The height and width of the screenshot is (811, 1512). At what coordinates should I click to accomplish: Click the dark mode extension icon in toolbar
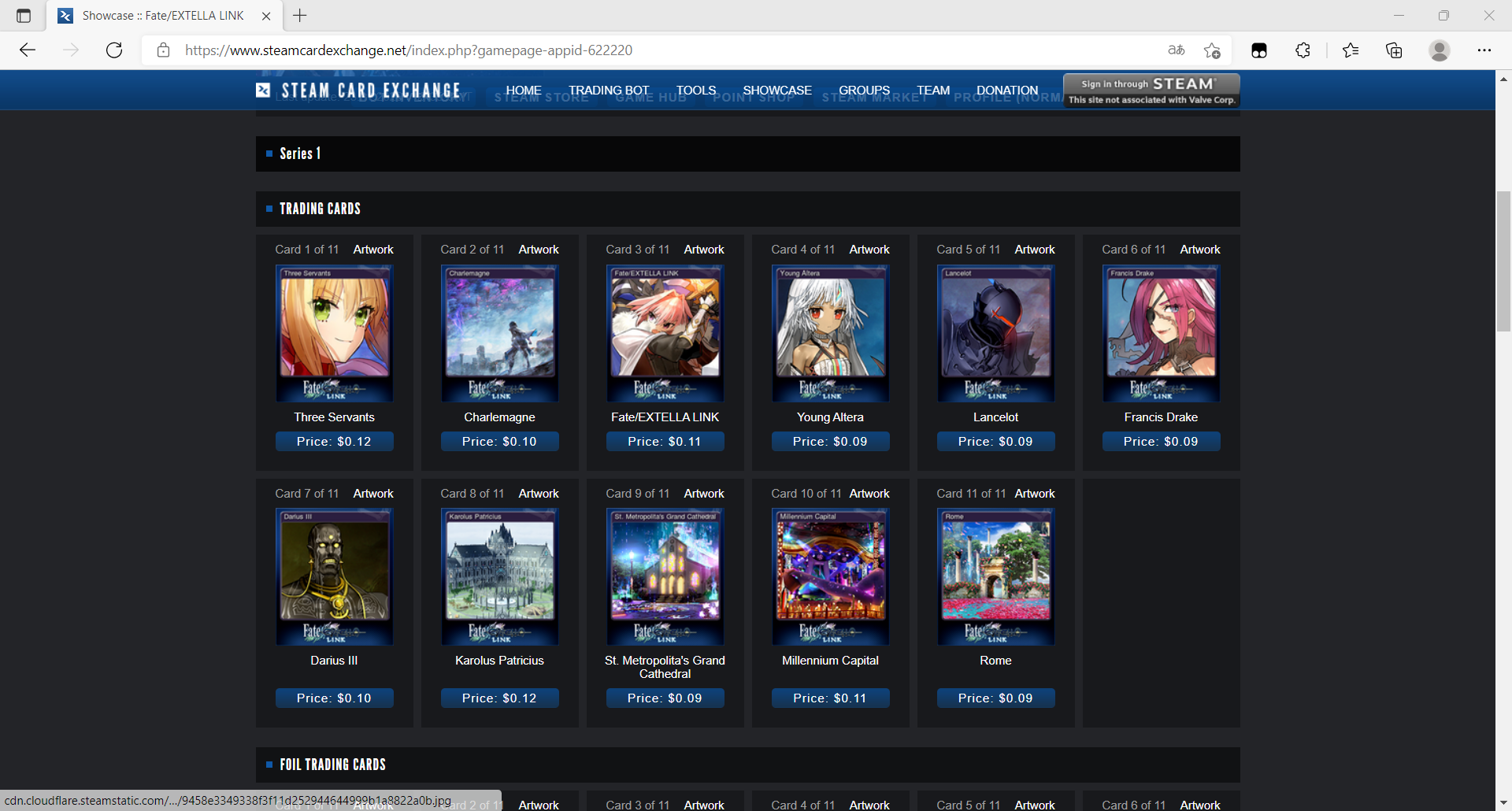(1259, 50)
